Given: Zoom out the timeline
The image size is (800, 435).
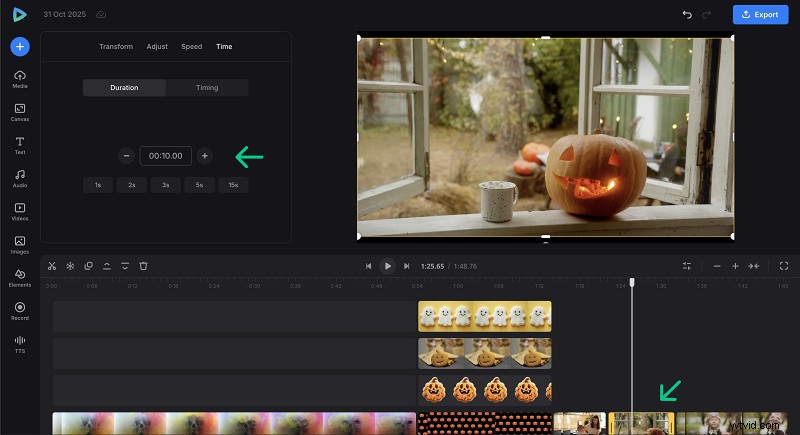Looking at the screenshot, I should pos(717,266).
